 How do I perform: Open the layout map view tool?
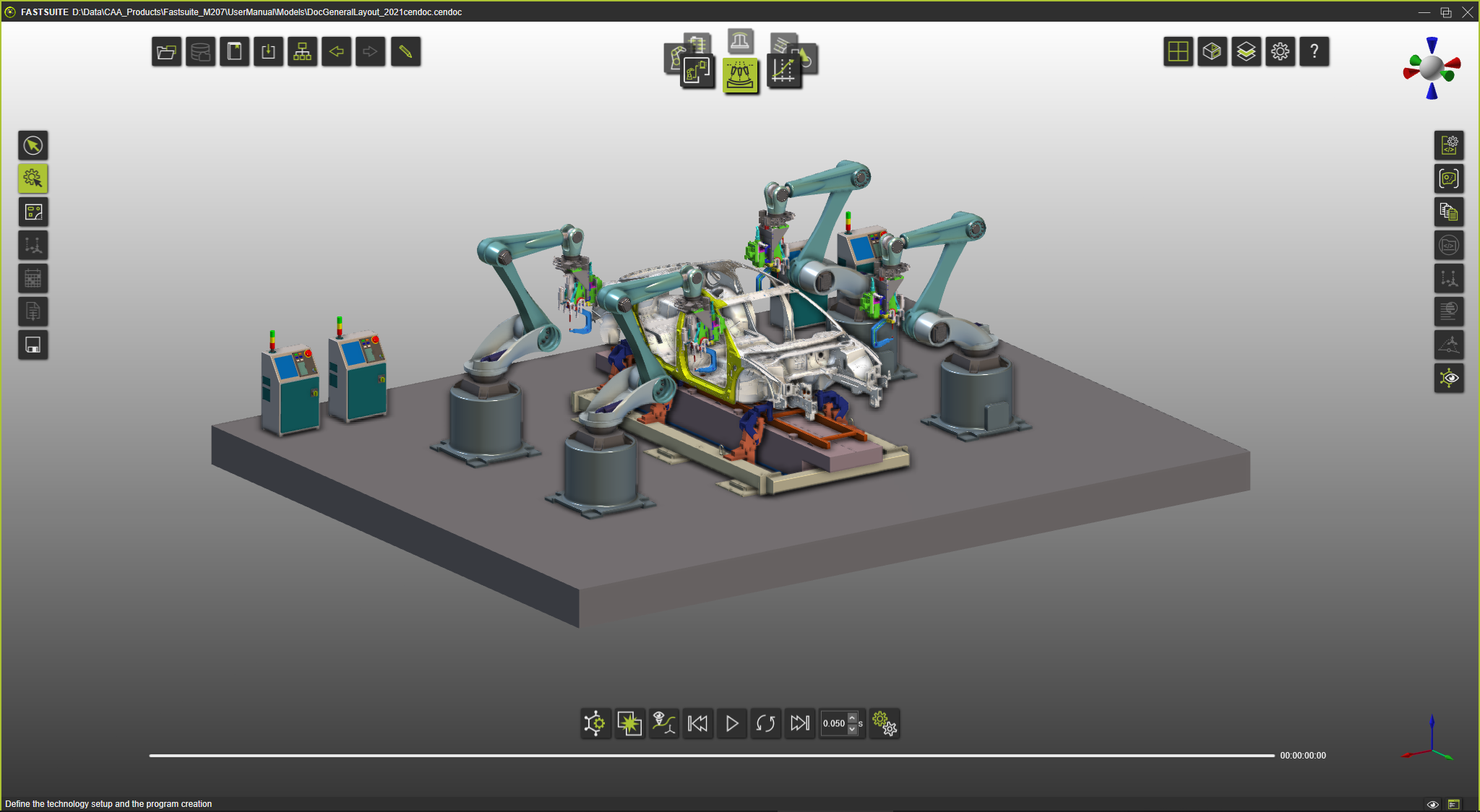click(33, 212)
